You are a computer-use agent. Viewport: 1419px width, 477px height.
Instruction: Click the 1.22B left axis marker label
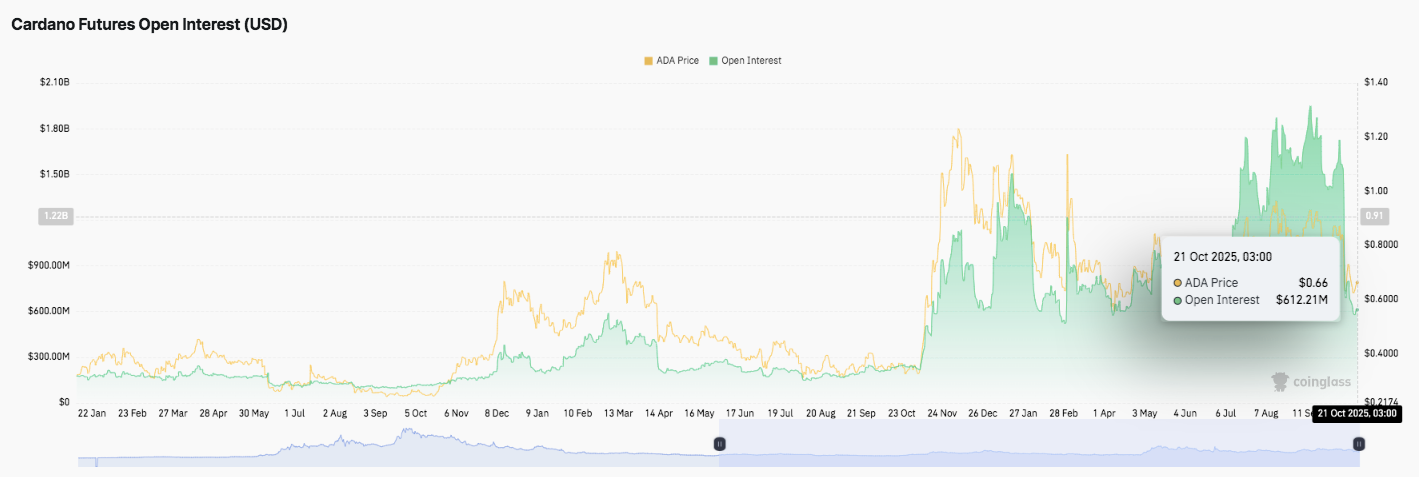(52, 216)
